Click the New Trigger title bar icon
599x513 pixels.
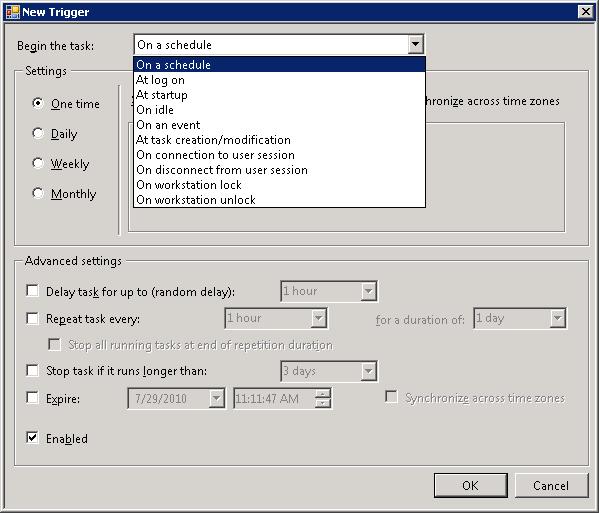click(x=13, y=12)
